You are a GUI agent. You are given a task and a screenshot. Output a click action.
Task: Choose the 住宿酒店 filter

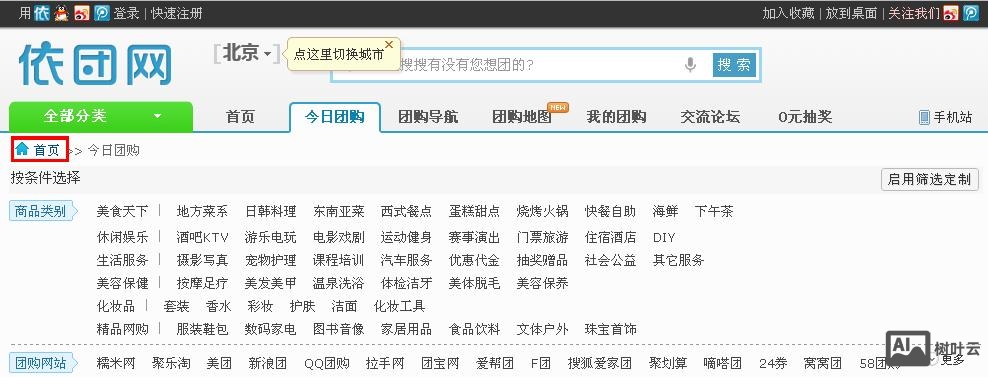611,237
